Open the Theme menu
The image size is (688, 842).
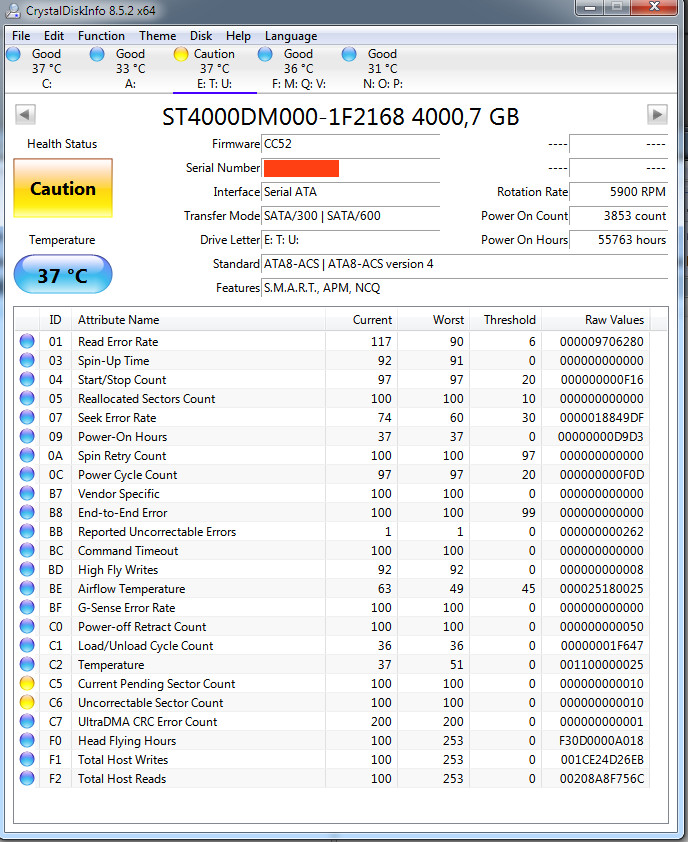157,36
